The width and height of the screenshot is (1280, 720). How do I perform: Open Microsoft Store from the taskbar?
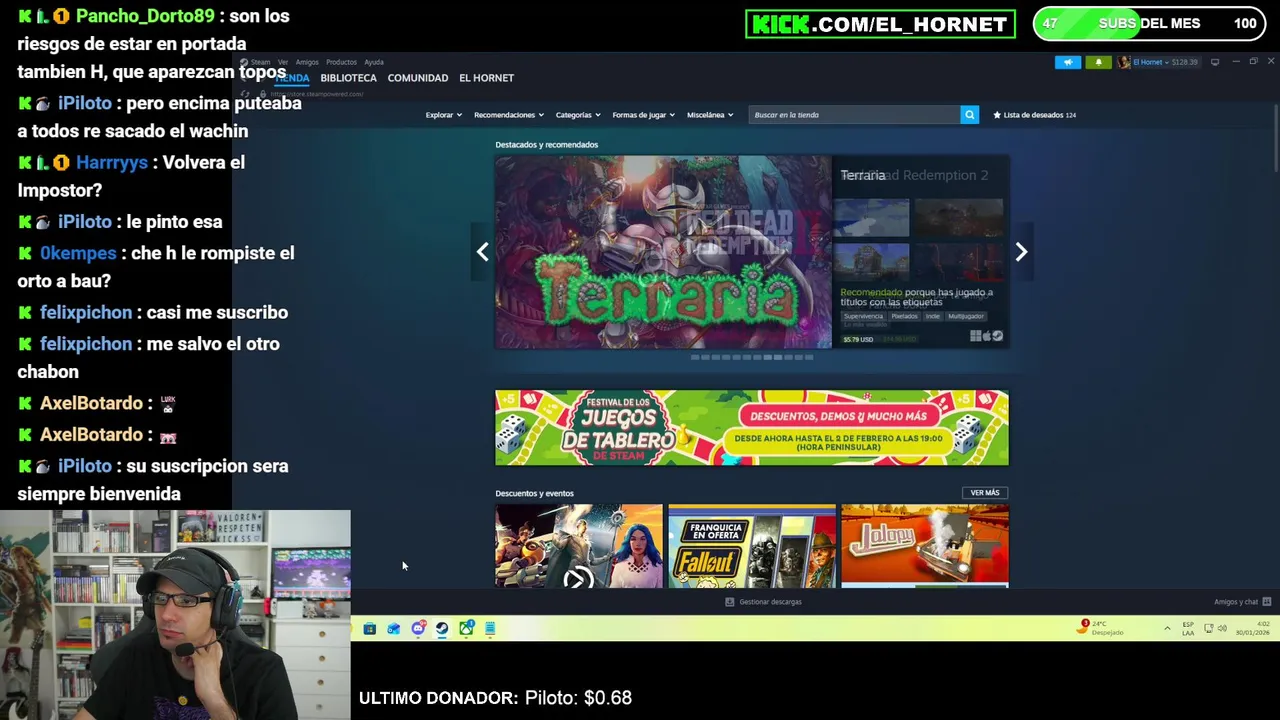(x=369, y=628)
